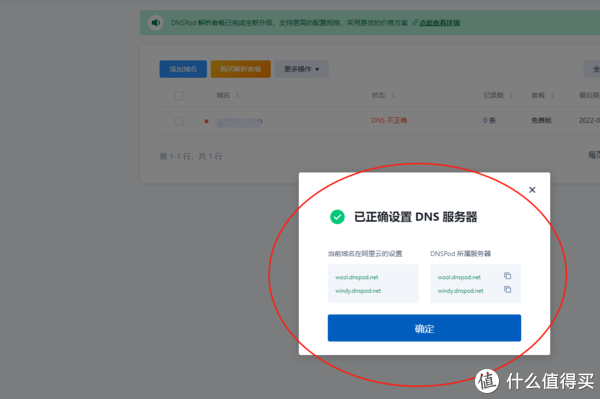Tick the checkbox in the domain row
600x399 pixels.
click(x=179, y=121)
